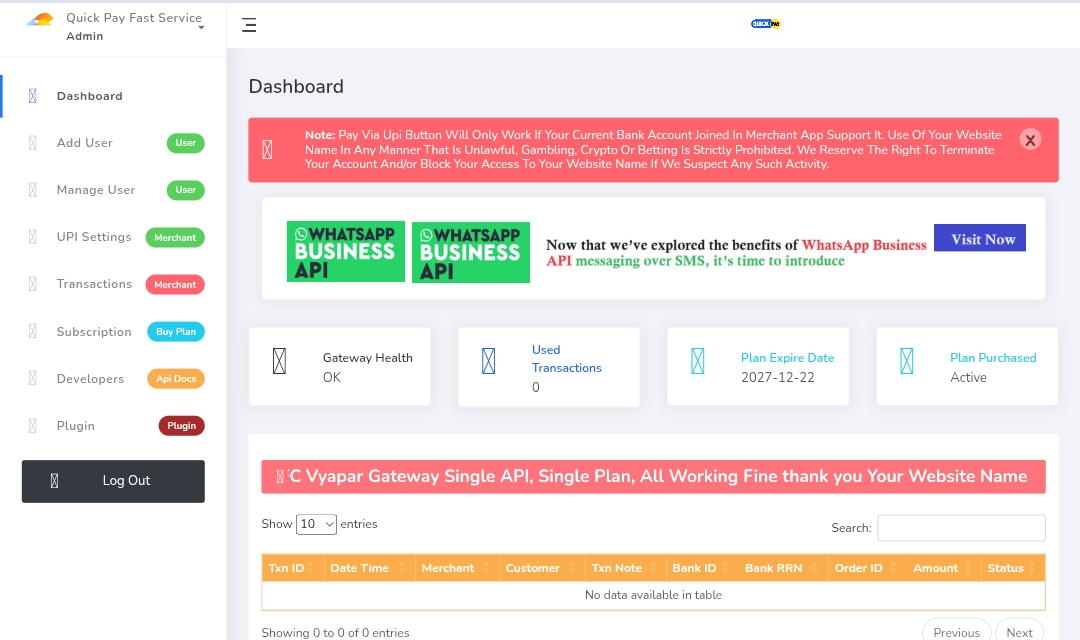
Task: Open Transactions from the sidebar
Action: tap(94, 284)
